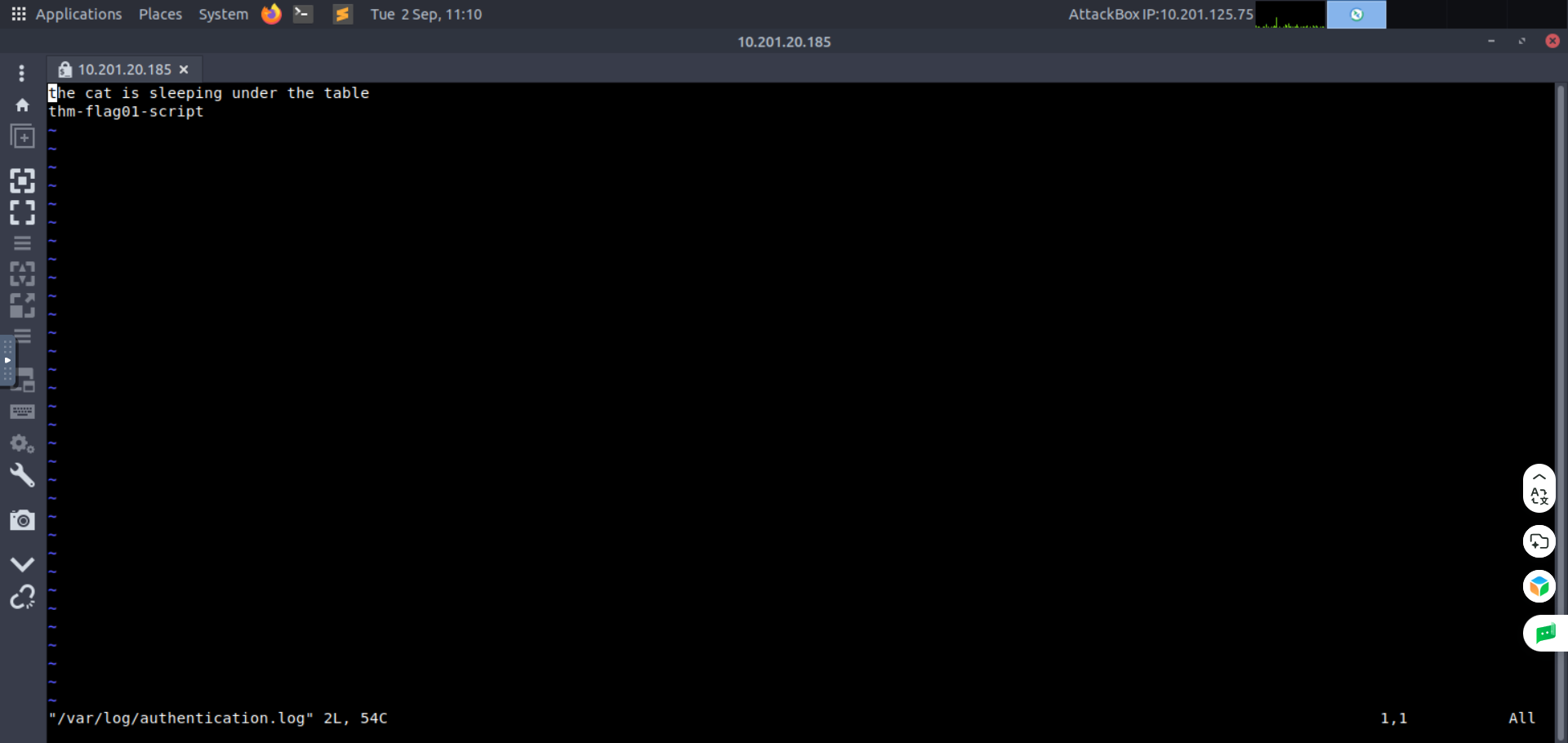Open the Remmina three-dot menu
1568x743 pixels.
[22, 73]
